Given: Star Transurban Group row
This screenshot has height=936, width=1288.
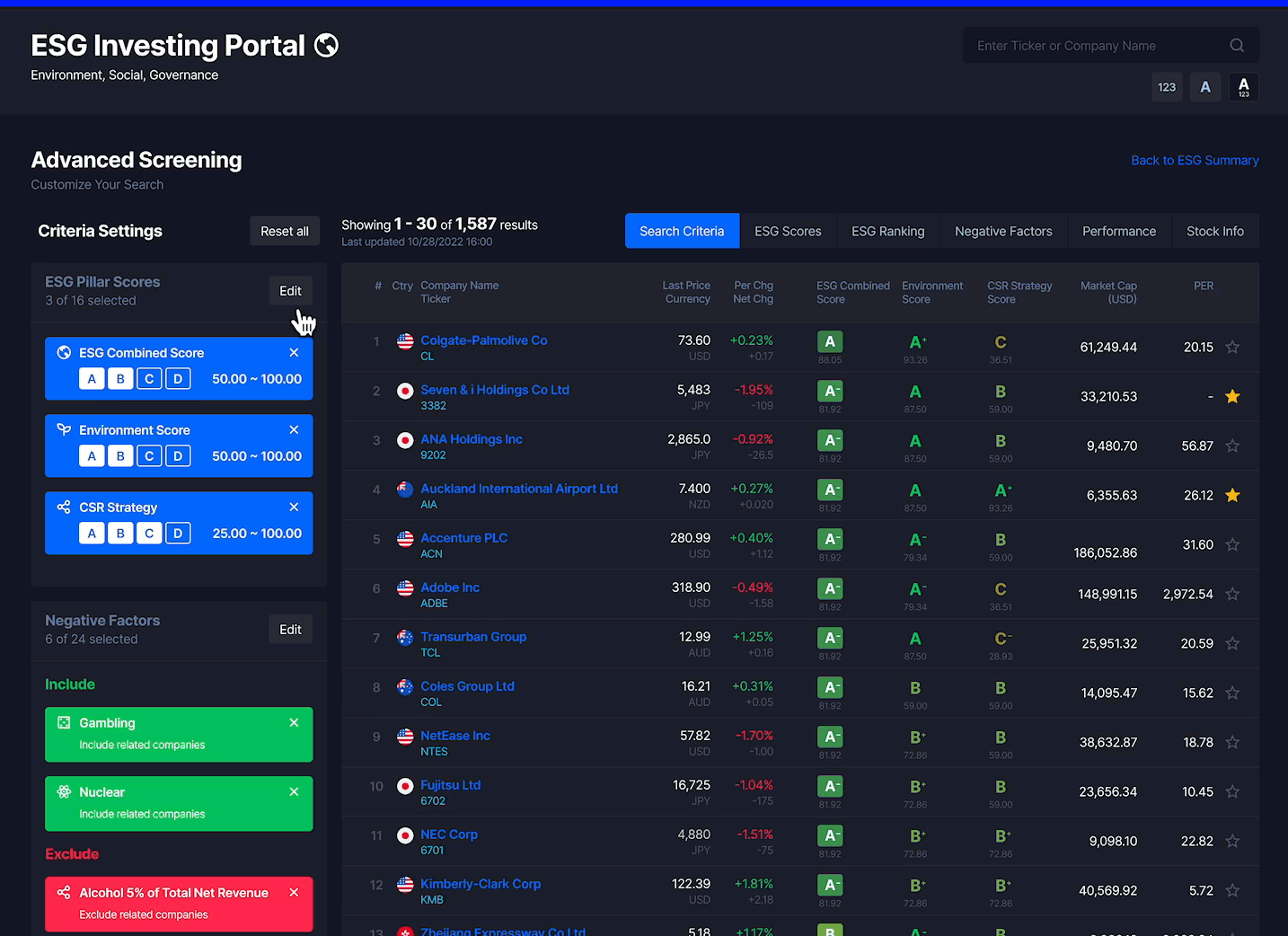Looking at the screenshot, I should click(1232, 643).
